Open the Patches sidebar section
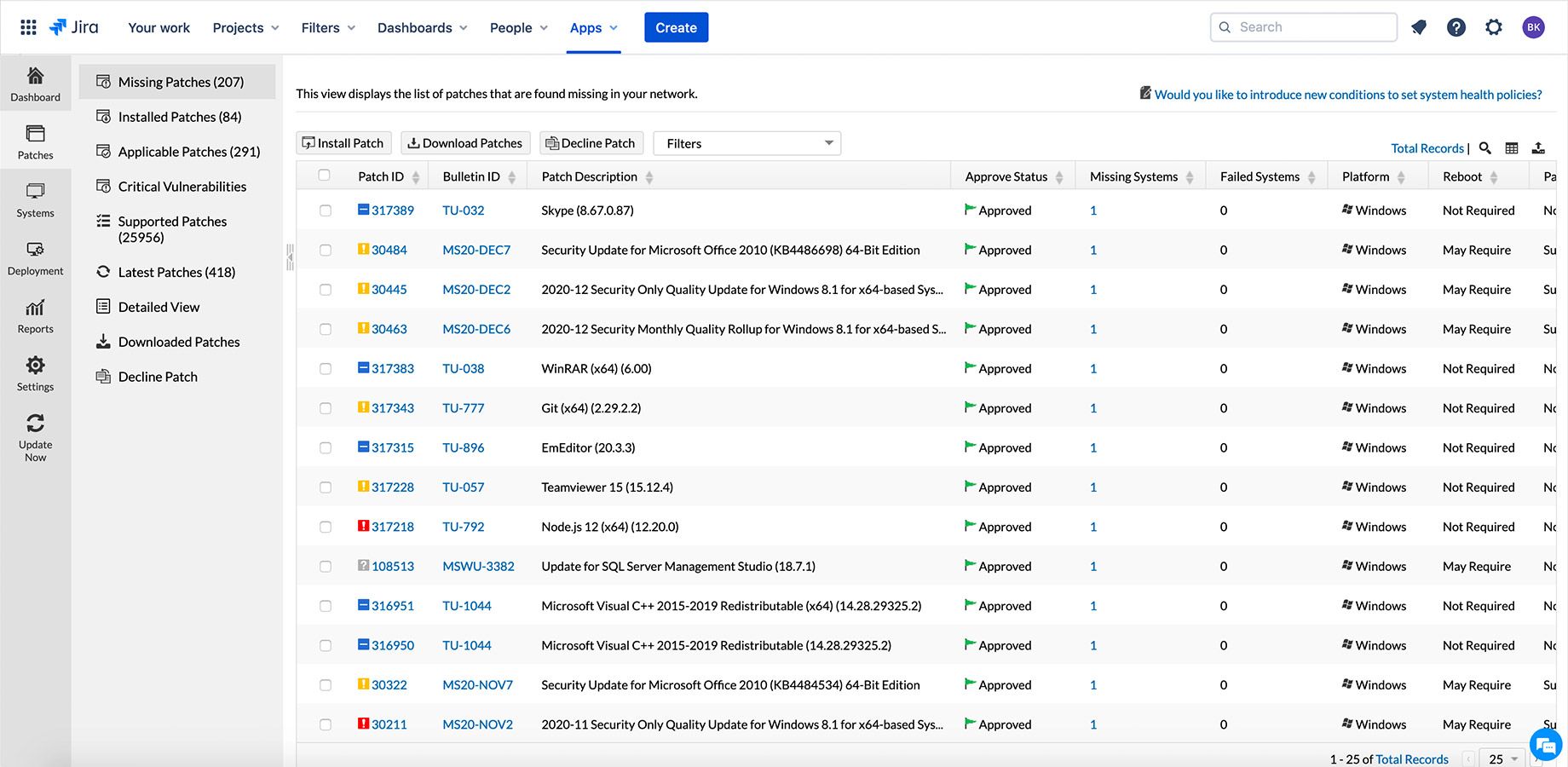This screenshot has height=767, width=1568. [x=35, y=142]
